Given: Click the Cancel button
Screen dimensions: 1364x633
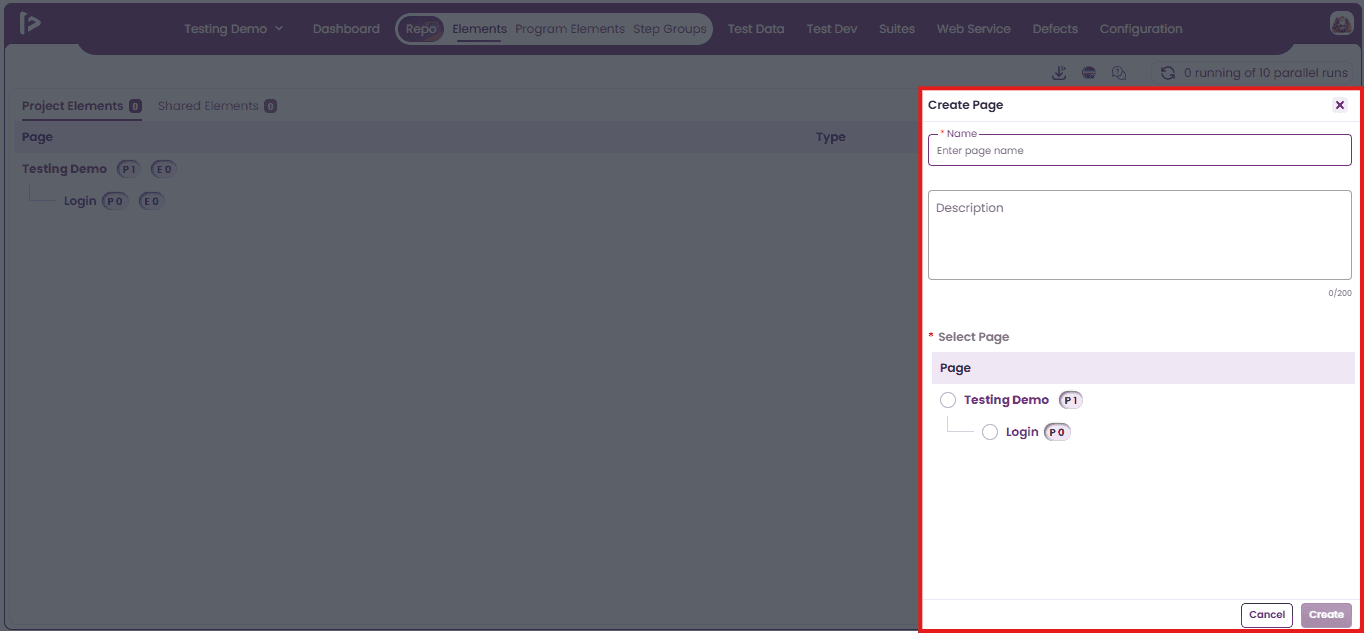Looking at the screenshot, I should point(1267,615).
